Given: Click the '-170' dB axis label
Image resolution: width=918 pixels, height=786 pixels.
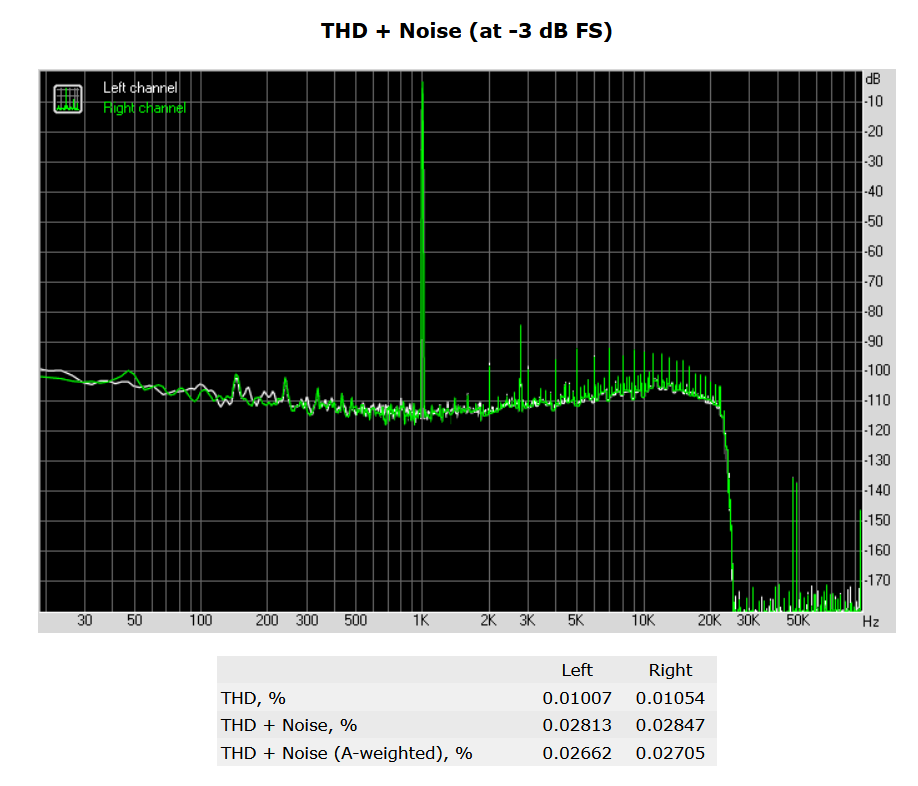Looking at the screenshot, I should (877, 580).
